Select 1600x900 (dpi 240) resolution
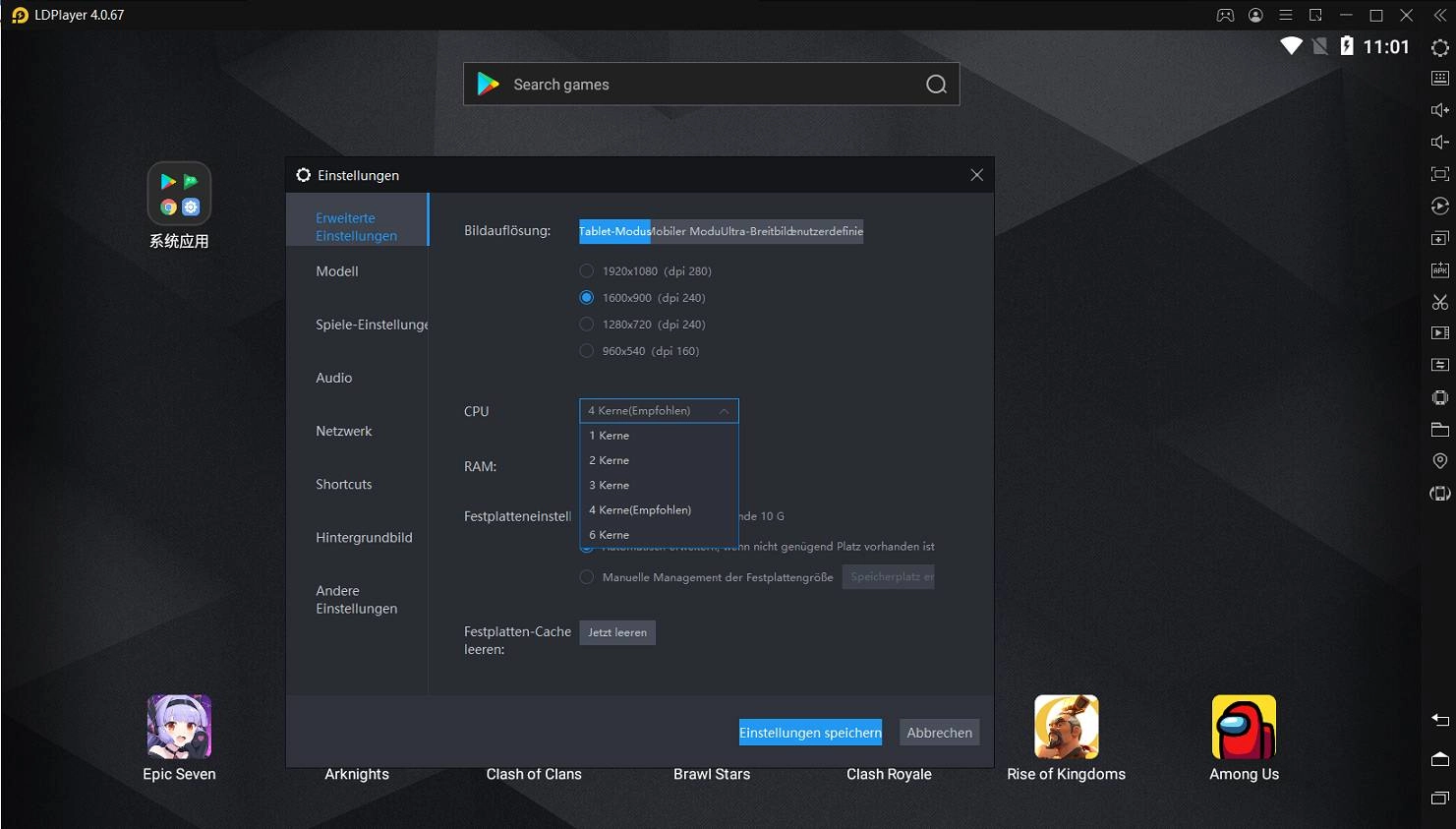The height and width of the screenshot is (829, 1456). pos(587,297)
